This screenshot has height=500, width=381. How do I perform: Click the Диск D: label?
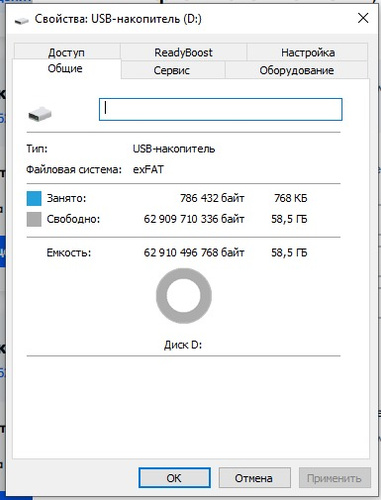coord(183,344)
